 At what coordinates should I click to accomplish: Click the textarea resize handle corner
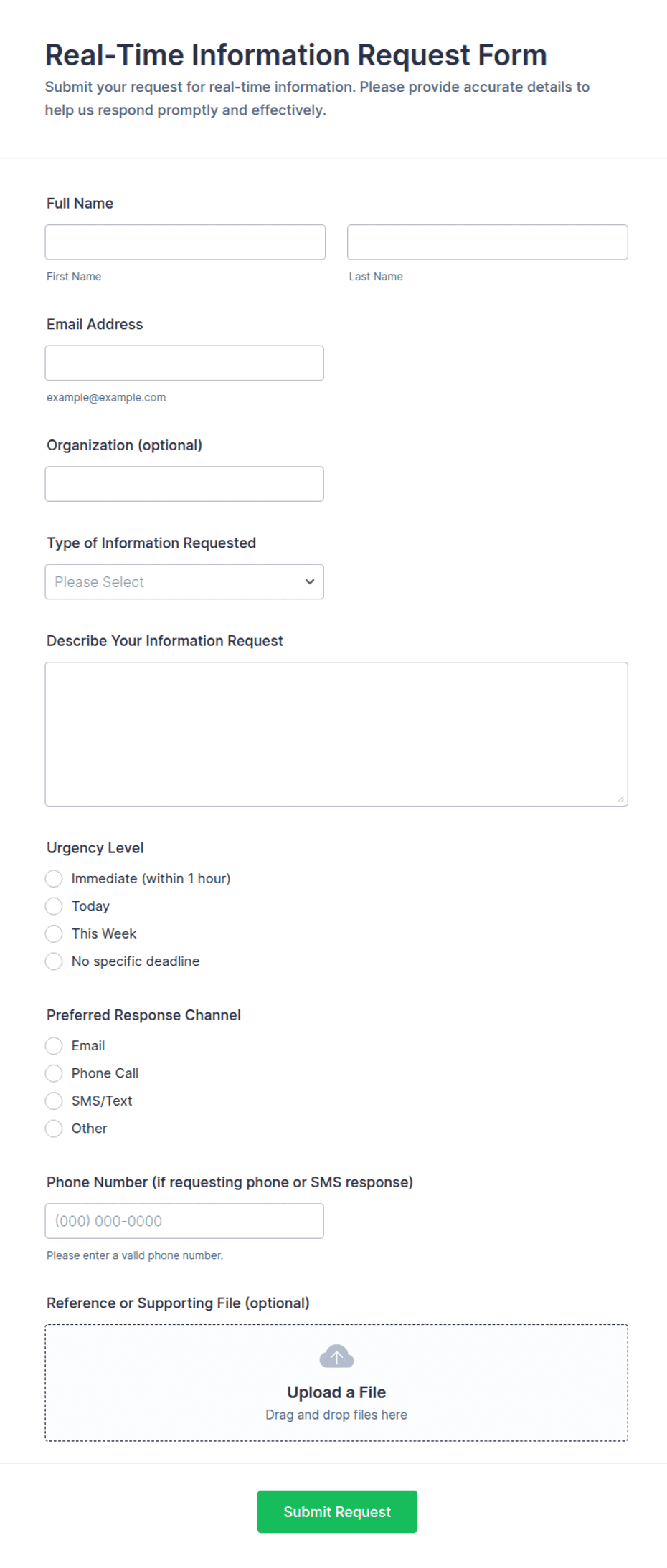[x=620, y=799]
